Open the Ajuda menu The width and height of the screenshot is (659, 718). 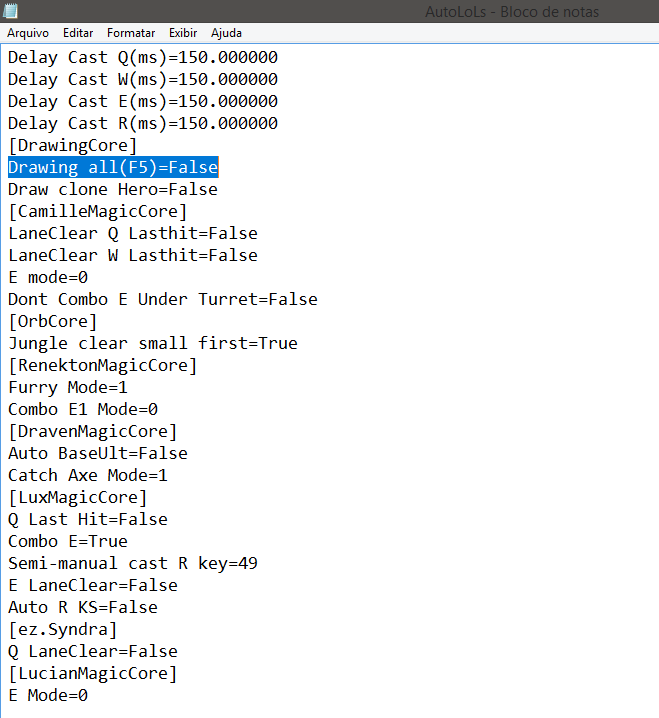click(226, 33)
